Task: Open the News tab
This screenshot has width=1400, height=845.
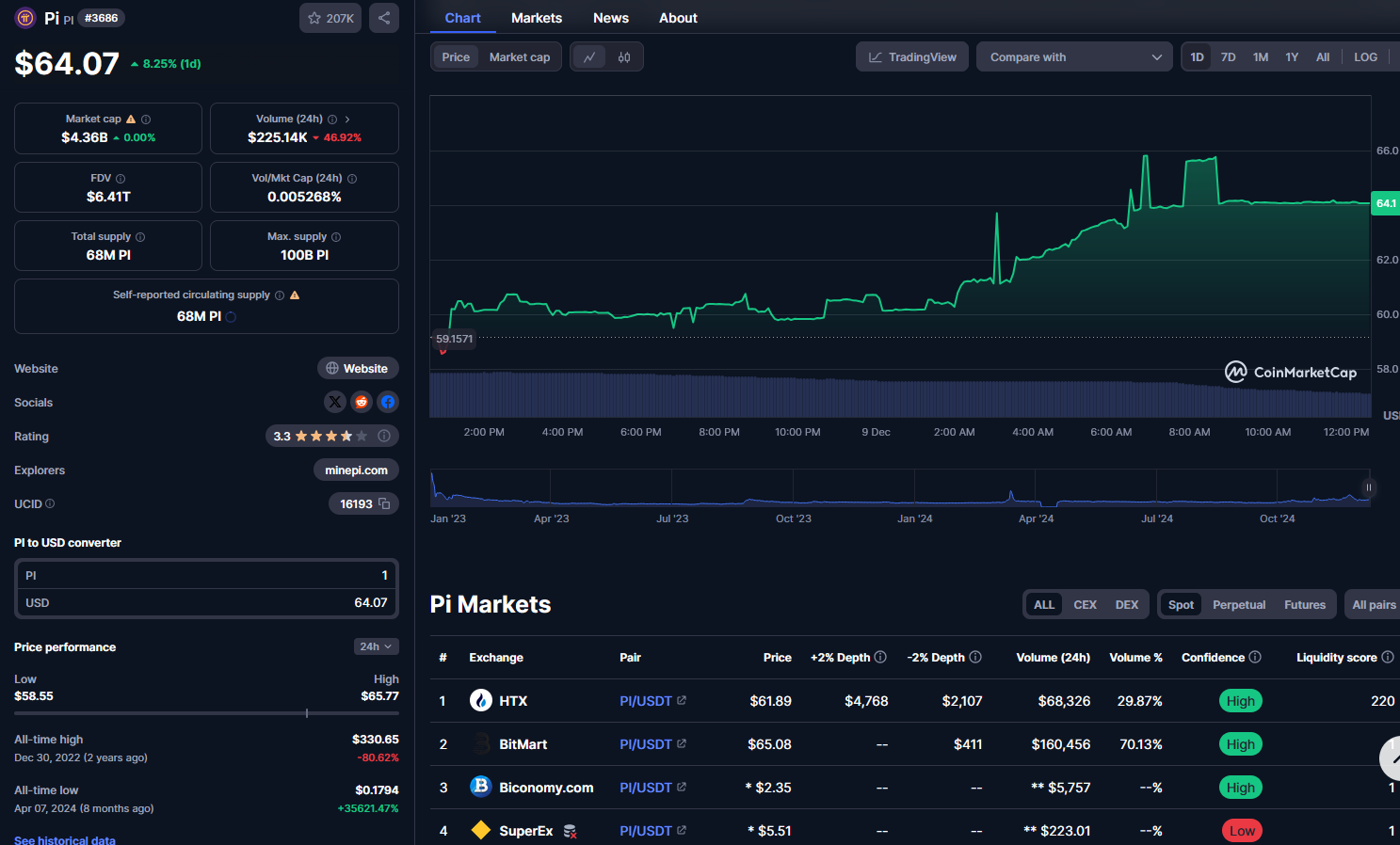Action: pyautogui.click(x=611, y=18)
